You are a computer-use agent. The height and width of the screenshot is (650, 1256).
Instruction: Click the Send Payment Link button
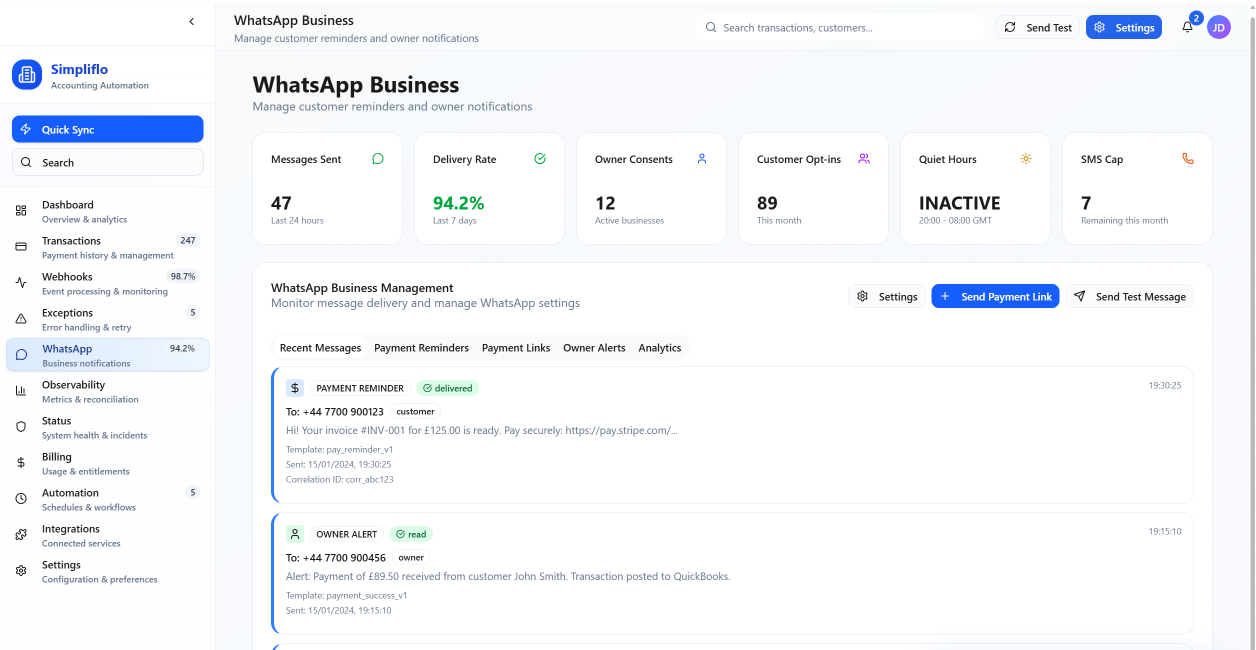(x=995, y=297)
